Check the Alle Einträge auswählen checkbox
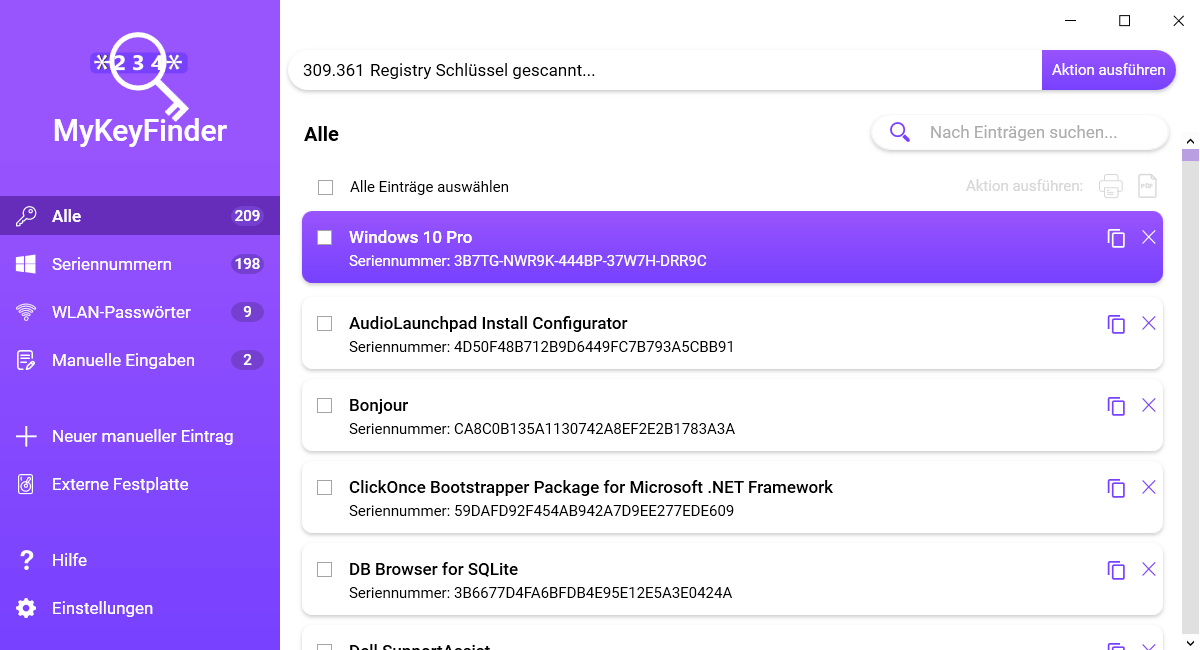The width and height of the screenshot is (1200, 650). tap(325, 187)
